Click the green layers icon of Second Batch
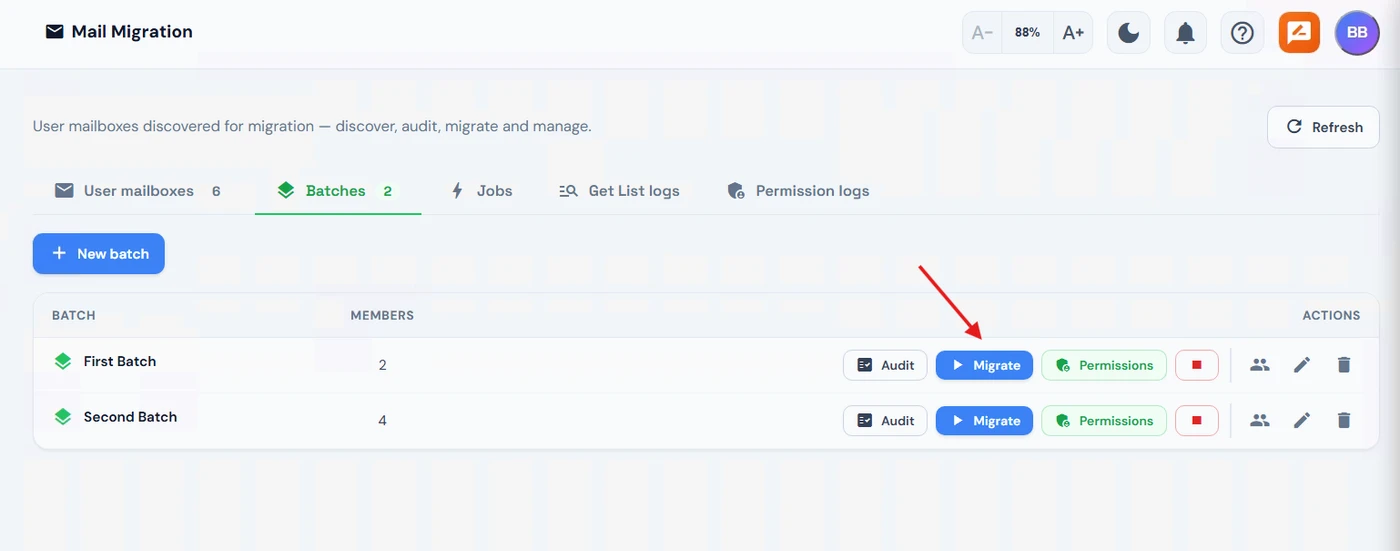Viewport: 1400px width, 551px height. click(x=63, y=417)
